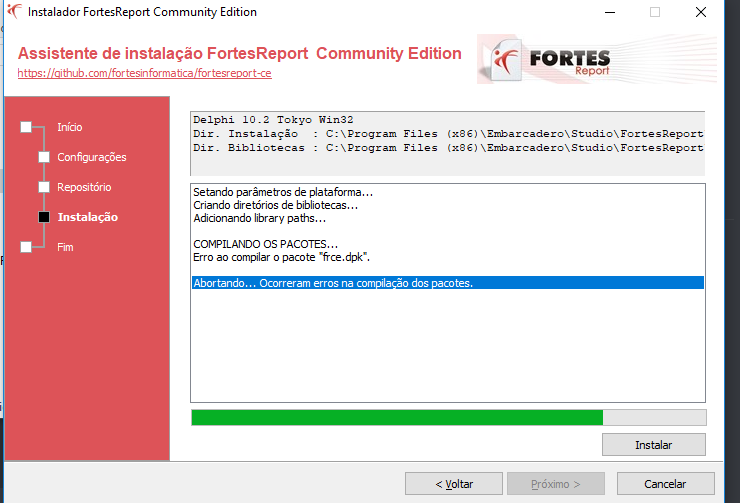The width and height of the screenshot is (740, 503).
Task: Select the Início step marker box
Action: click(26, 127)
